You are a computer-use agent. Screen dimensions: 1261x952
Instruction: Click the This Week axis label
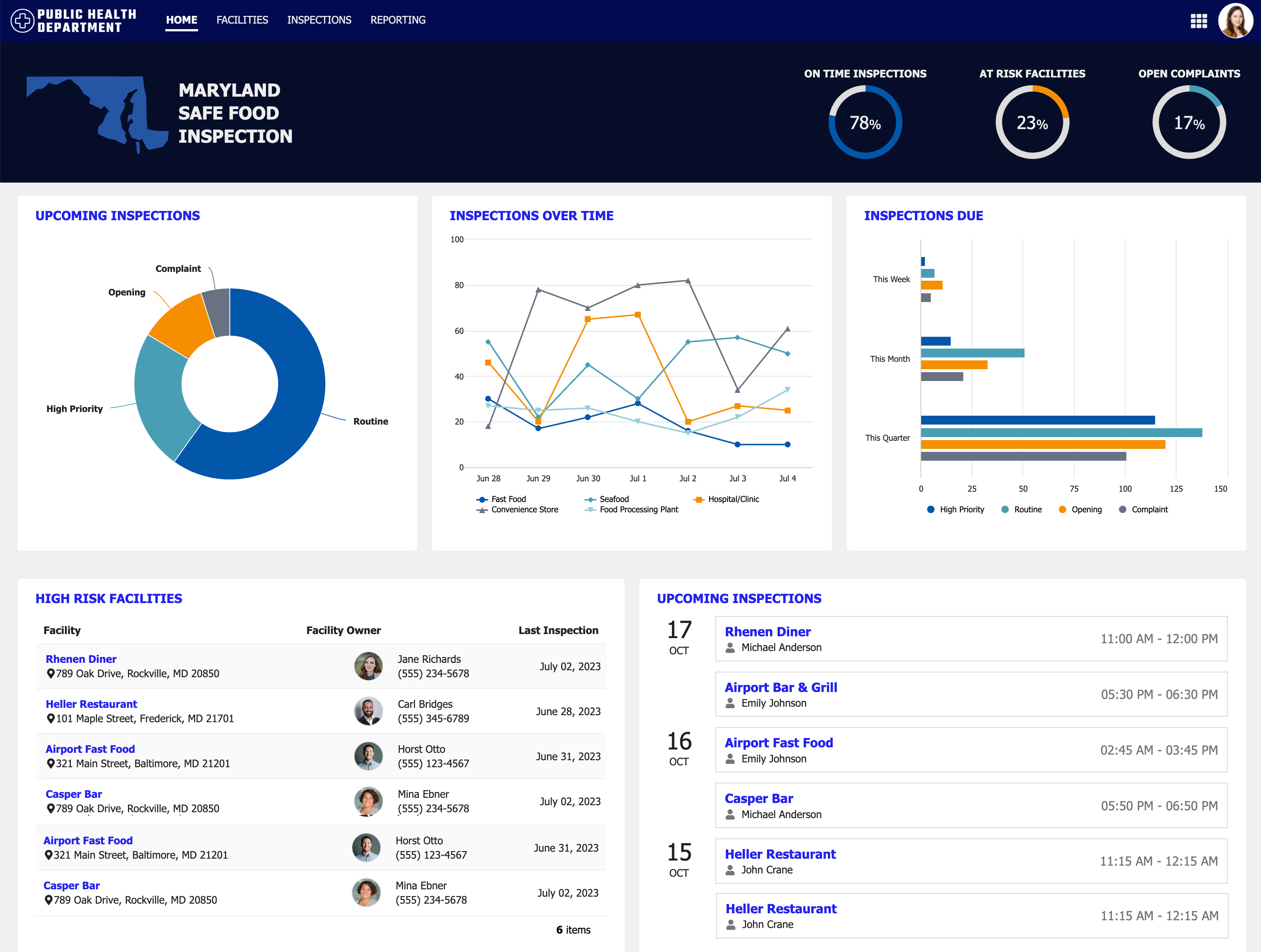click(892, 279)
